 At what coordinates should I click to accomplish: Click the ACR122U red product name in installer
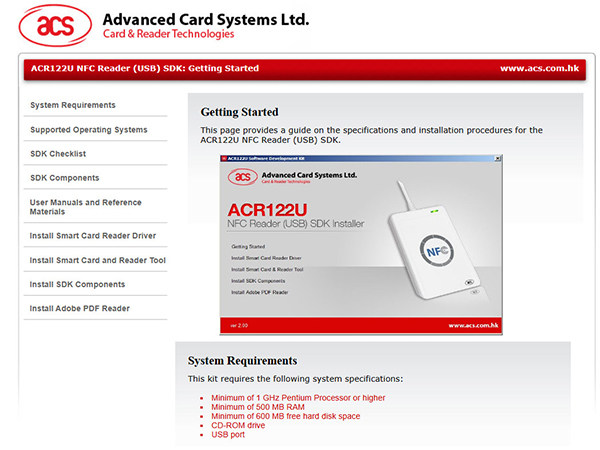click(x=267, y=210)
